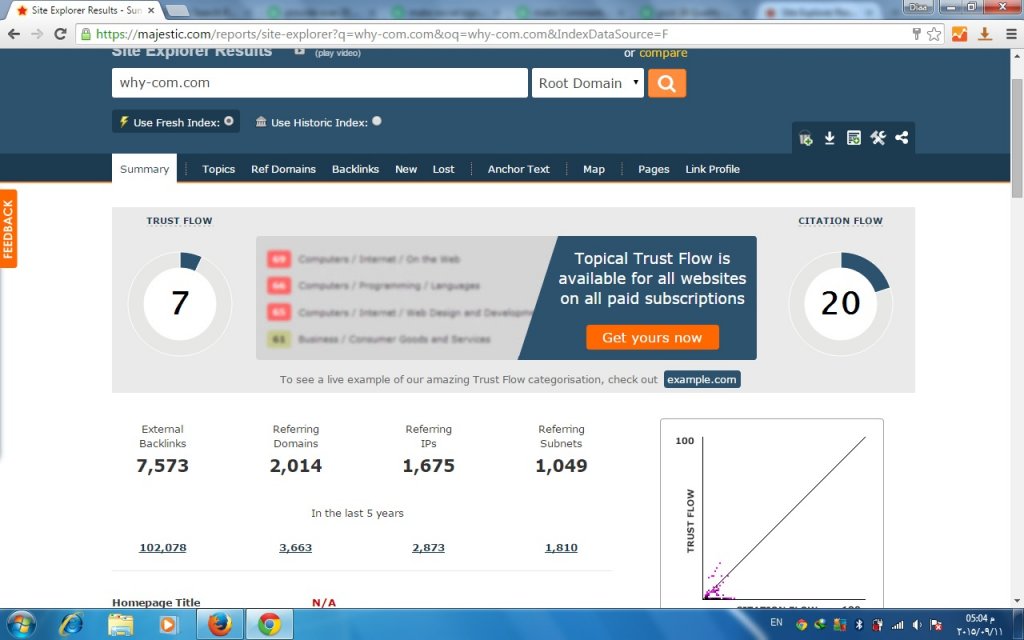The height and width of the screenshot is (640, 1024).
Task: Click the Get yours now button
Action: [x=652, y=337]
